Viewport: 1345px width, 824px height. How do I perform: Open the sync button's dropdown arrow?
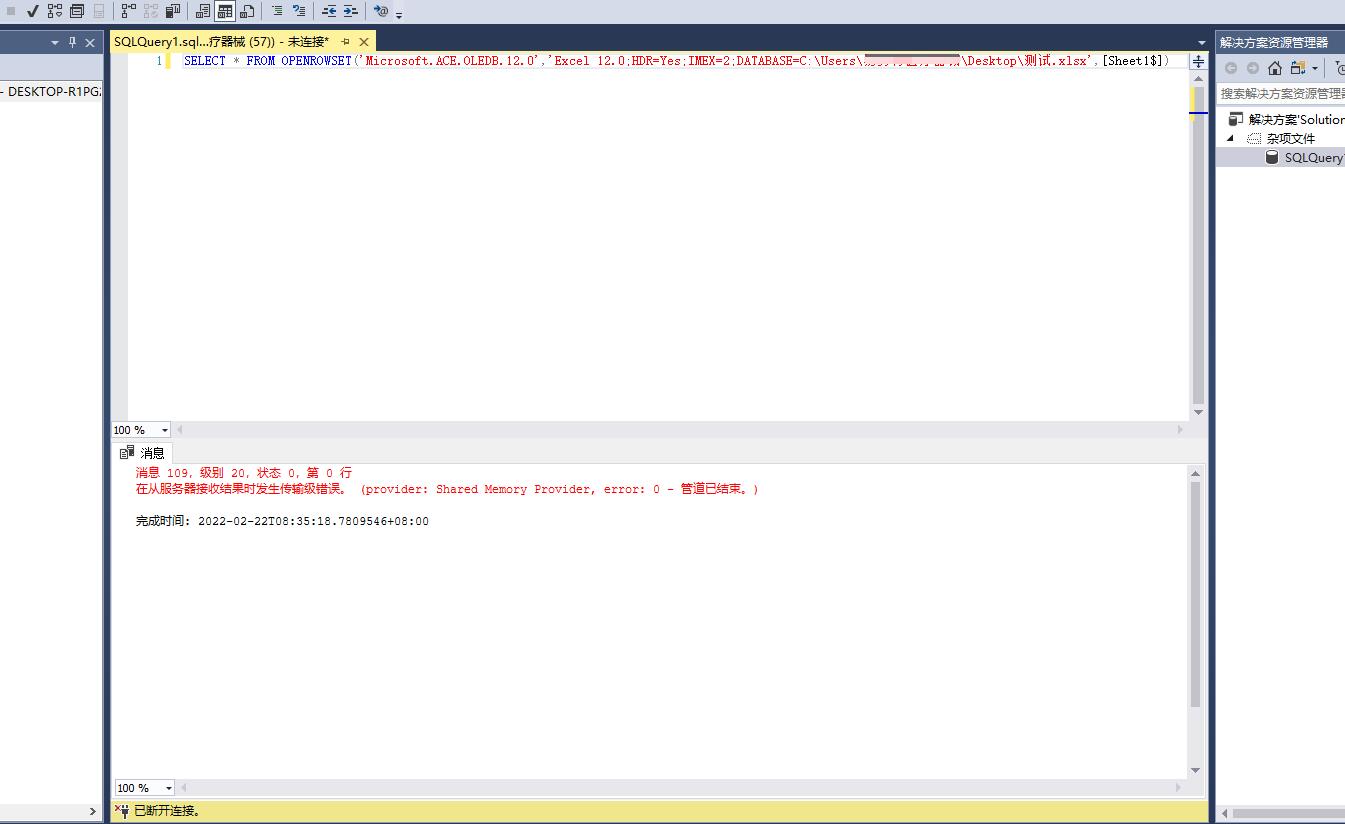[1315, 69]
